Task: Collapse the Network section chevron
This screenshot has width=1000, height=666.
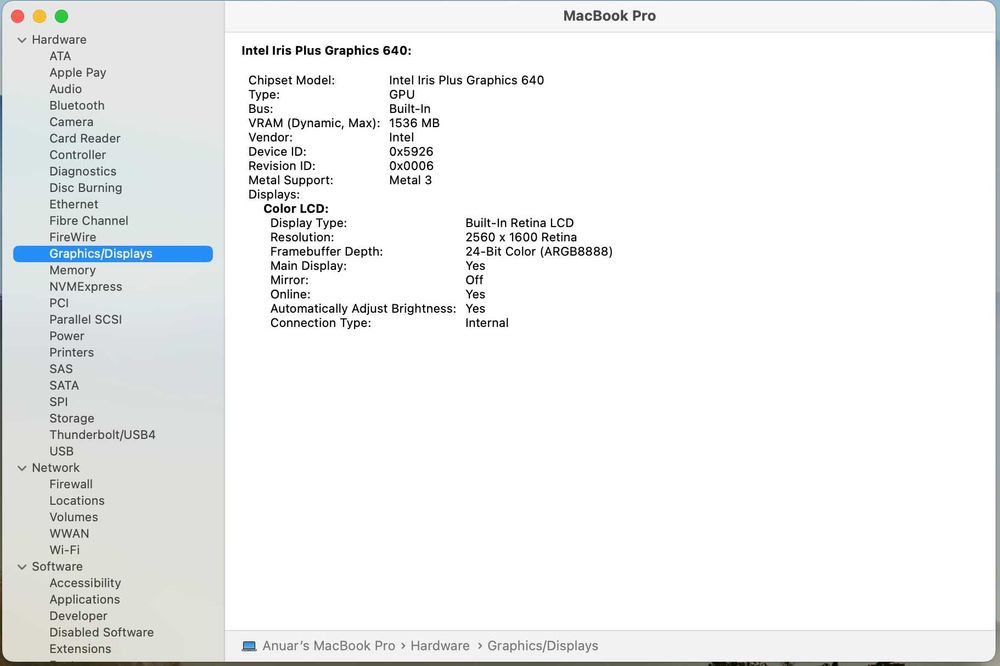Action: tap(22, 468)
